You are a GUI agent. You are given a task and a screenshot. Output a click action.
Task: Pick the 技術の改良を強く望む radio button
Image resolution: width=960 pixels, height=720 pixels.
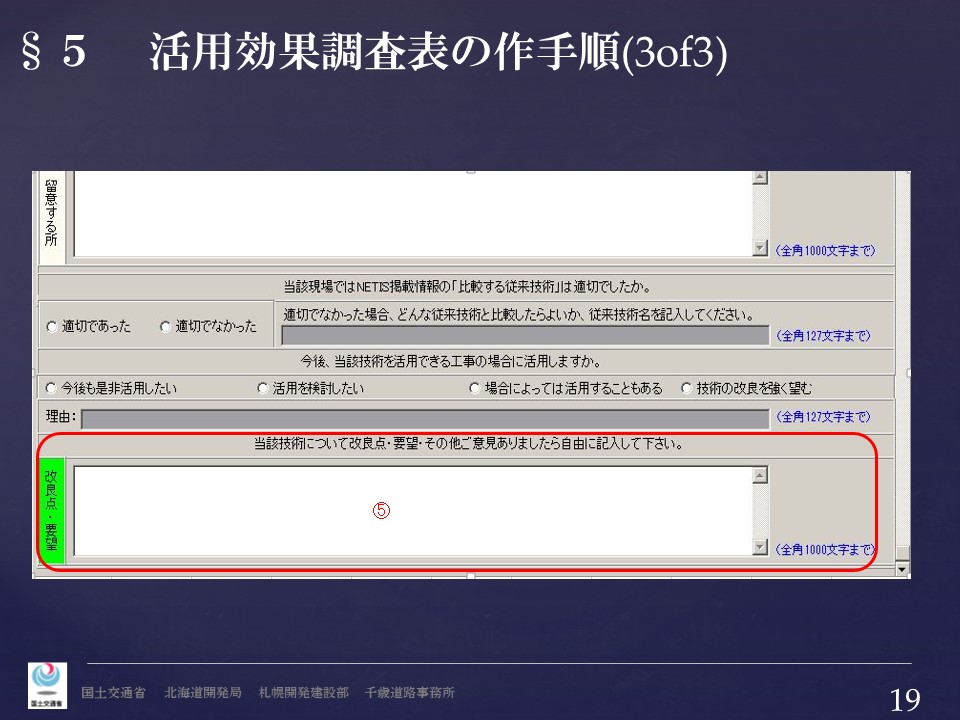686,388
